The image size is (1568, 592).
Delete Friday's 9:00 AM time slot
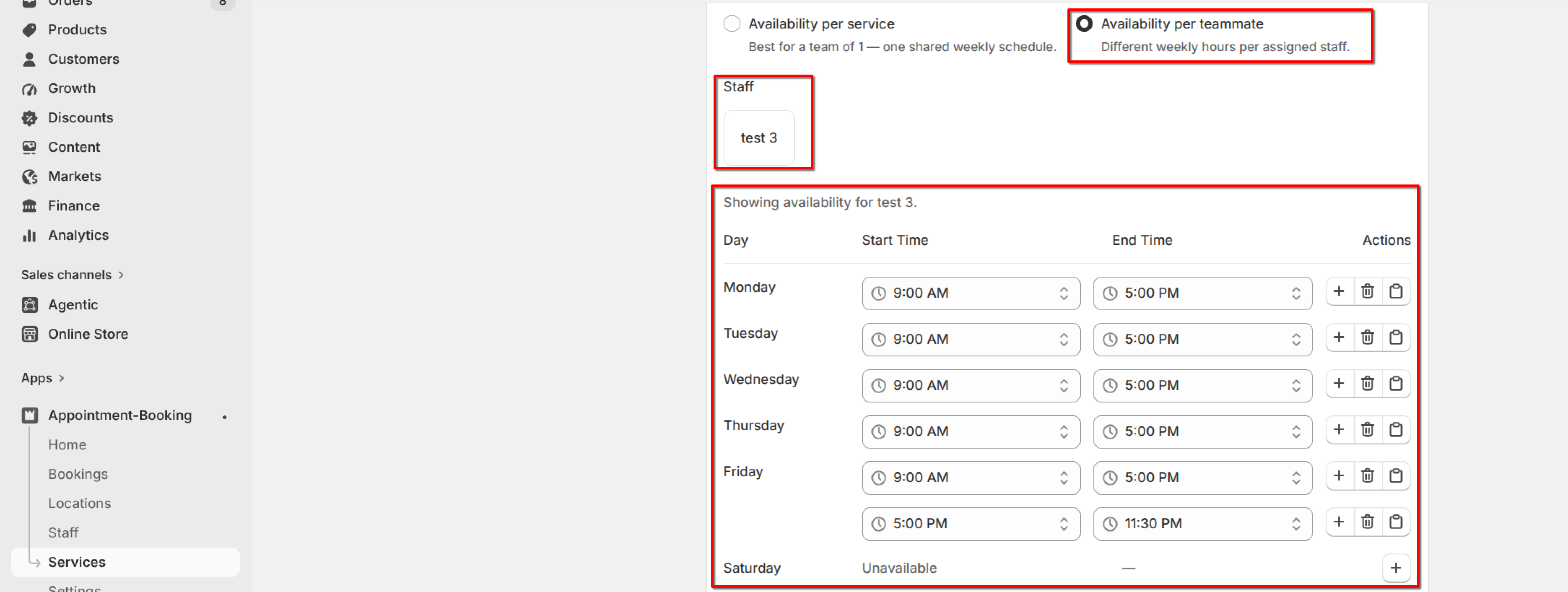click(1368, 476)
